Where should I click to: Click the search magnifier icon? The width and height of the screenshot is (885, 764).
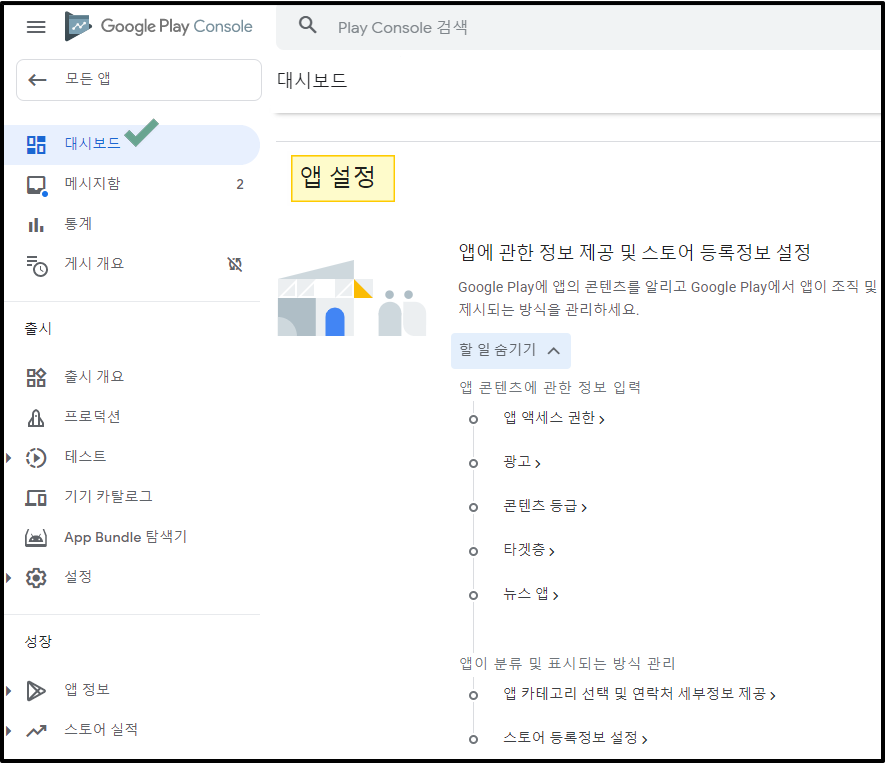[x=308, y=26]
